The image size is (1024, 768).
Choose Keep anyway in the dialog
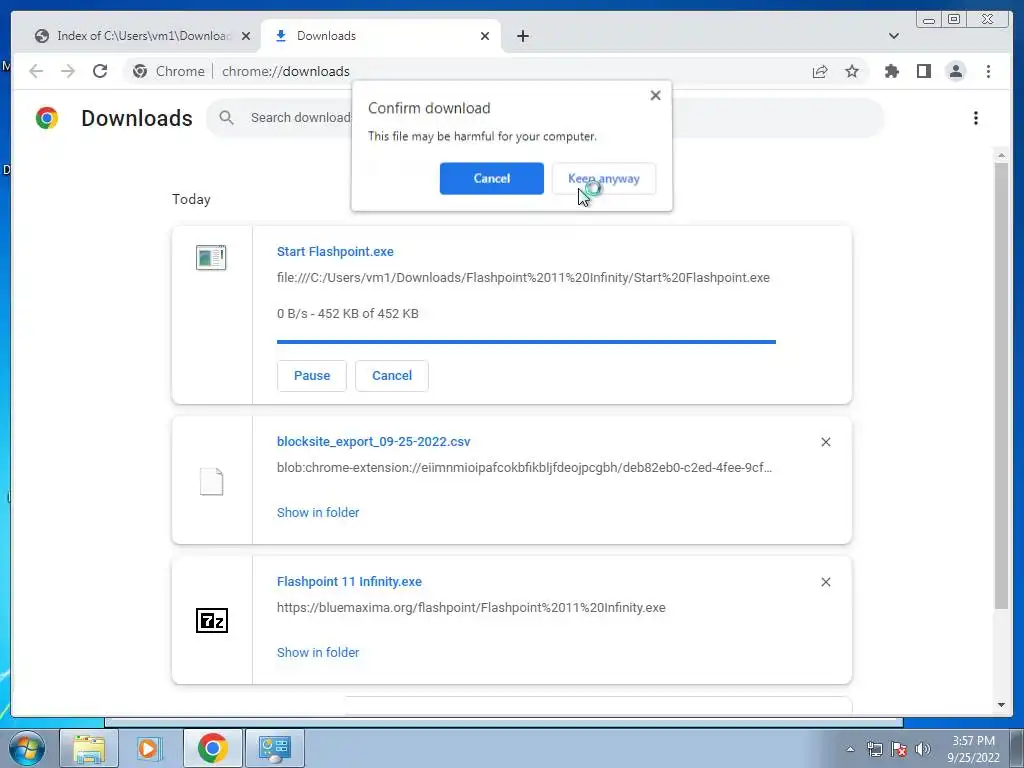coord(603,178)
